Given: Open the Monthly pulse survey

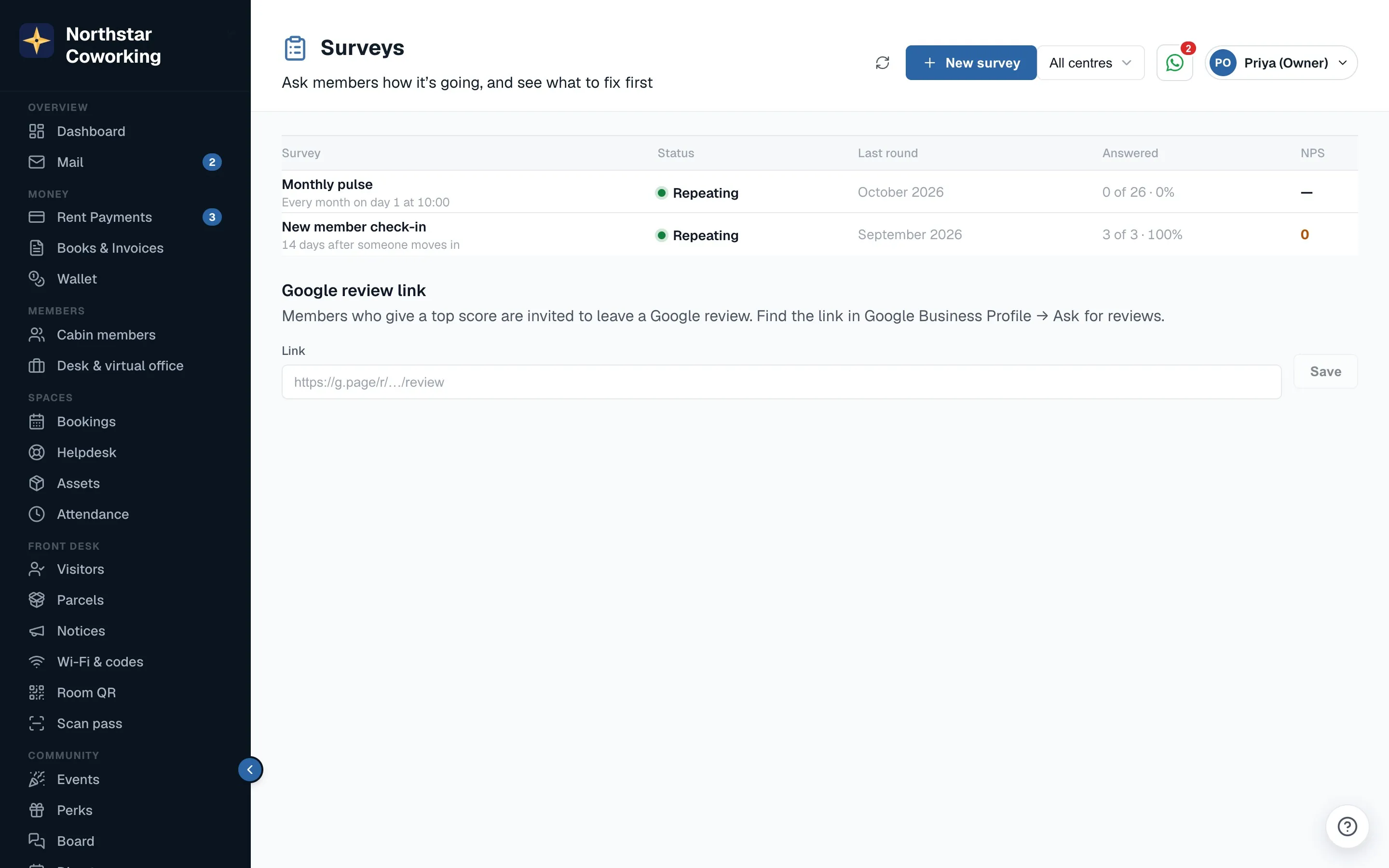Looking at the screenshot, I should [327, 184].
